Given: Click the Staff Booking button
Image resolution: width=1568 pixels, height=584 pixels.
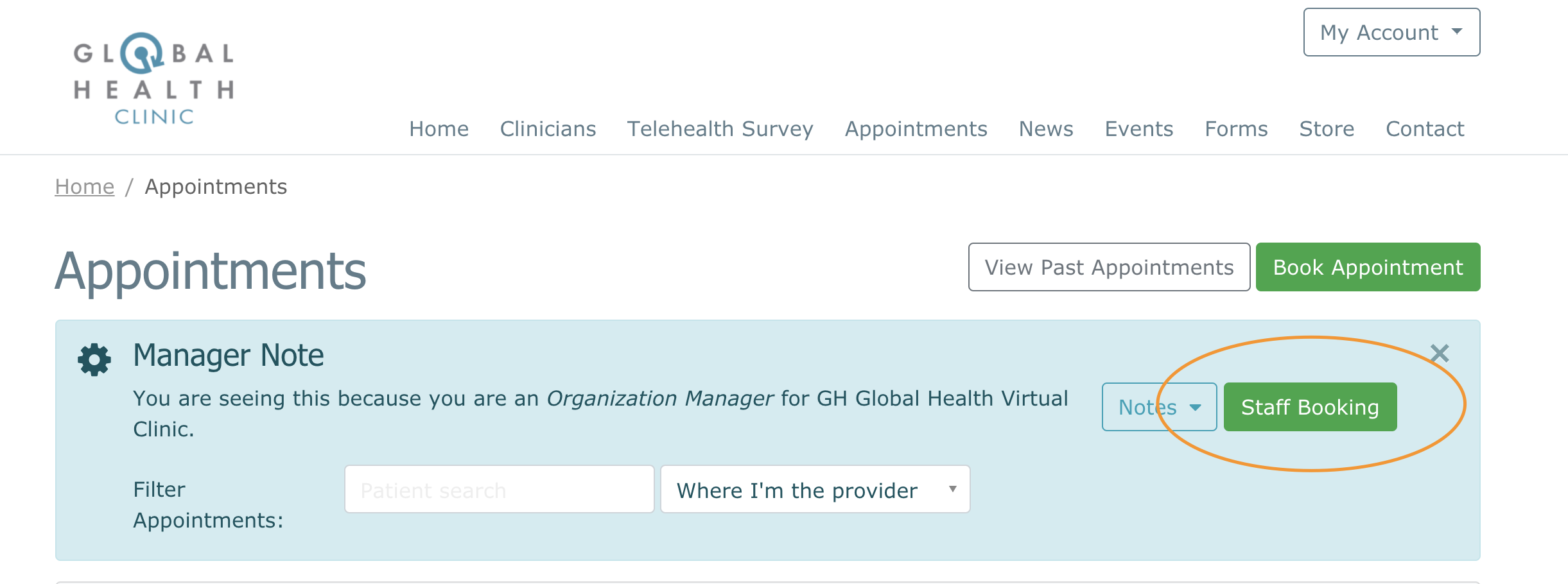Looking at the screenshot, I should click(x=1309, y=407).
